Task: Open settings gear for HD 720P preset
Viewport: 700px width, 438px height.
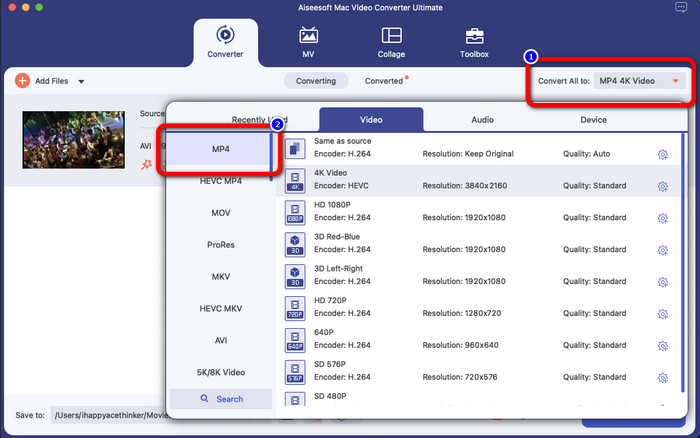Action: 662,314
